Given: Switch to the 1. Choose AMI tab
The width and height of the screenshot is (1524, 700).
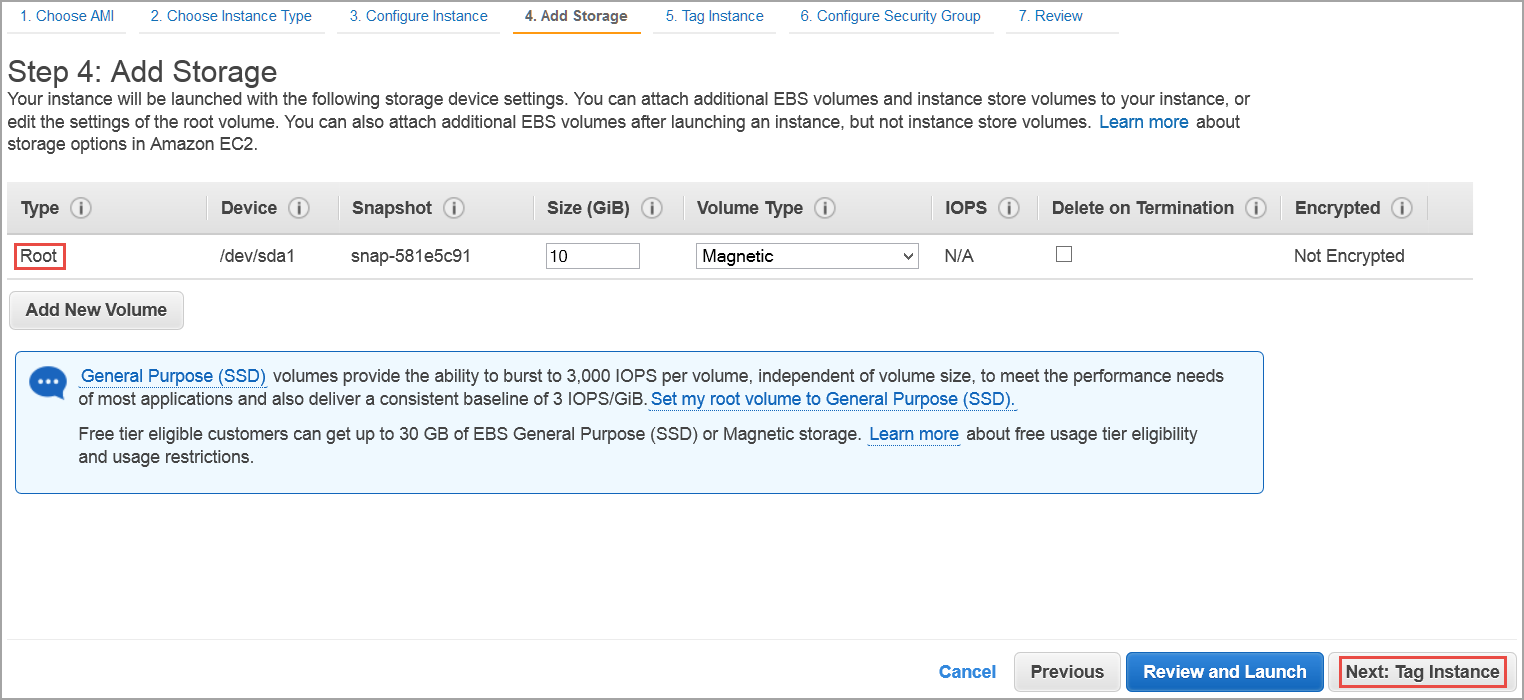Looking at the screenshot, I should (x=69, y=16).
